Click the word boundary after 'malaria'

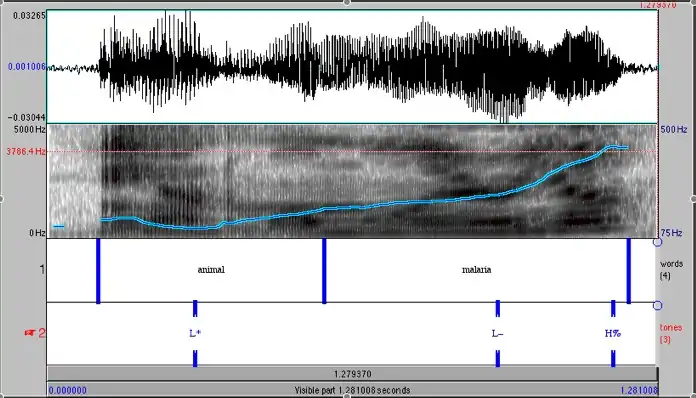pos(629,271)
